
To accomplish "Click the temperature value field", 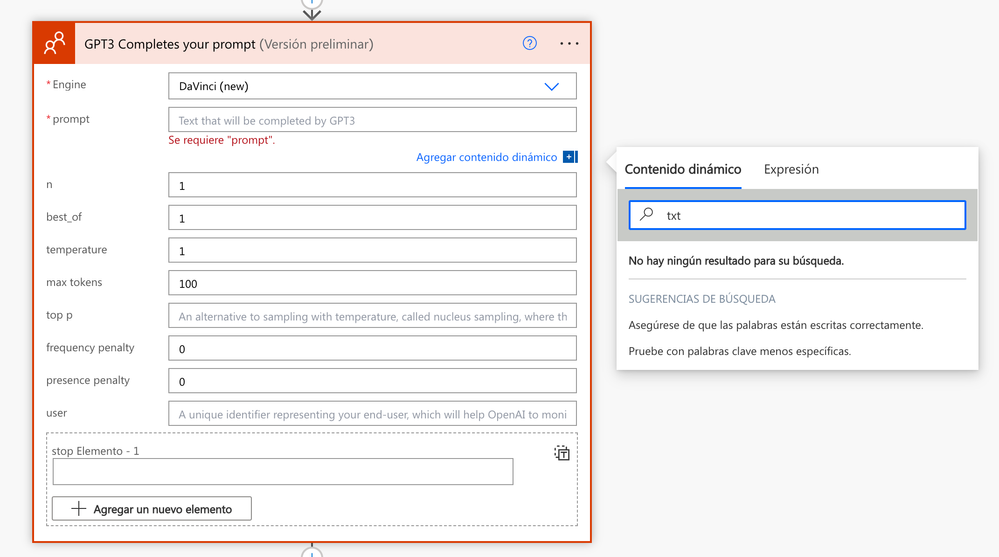I will coord(372,250).
